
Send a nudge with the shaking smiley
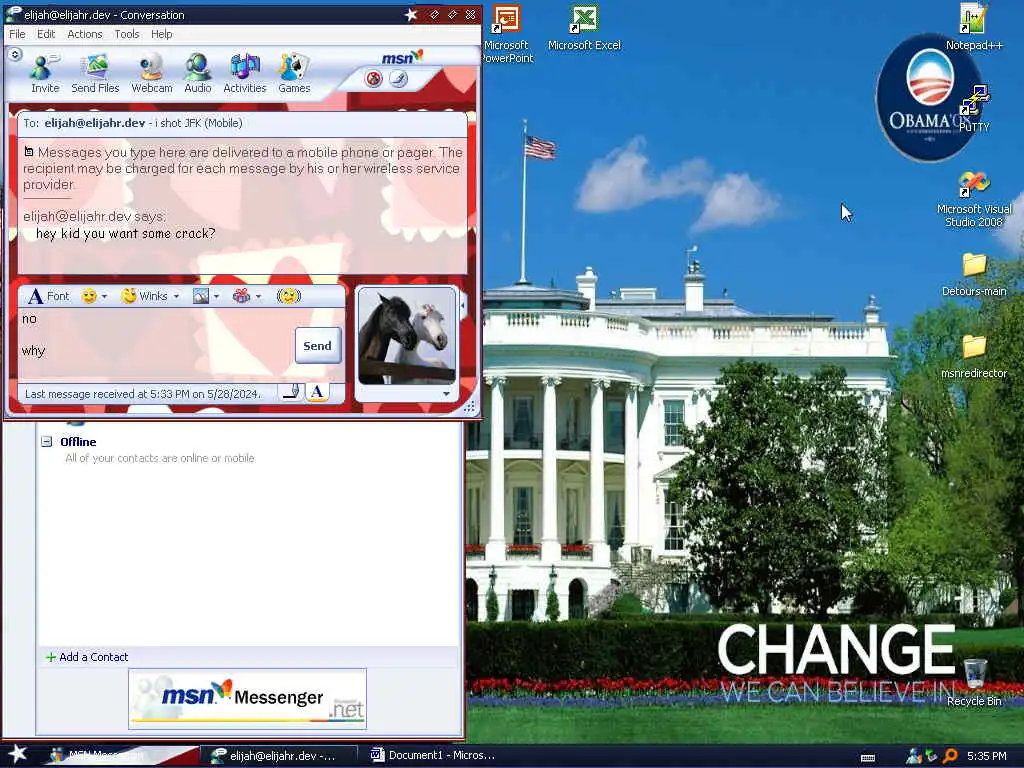[x=289, y=296]
